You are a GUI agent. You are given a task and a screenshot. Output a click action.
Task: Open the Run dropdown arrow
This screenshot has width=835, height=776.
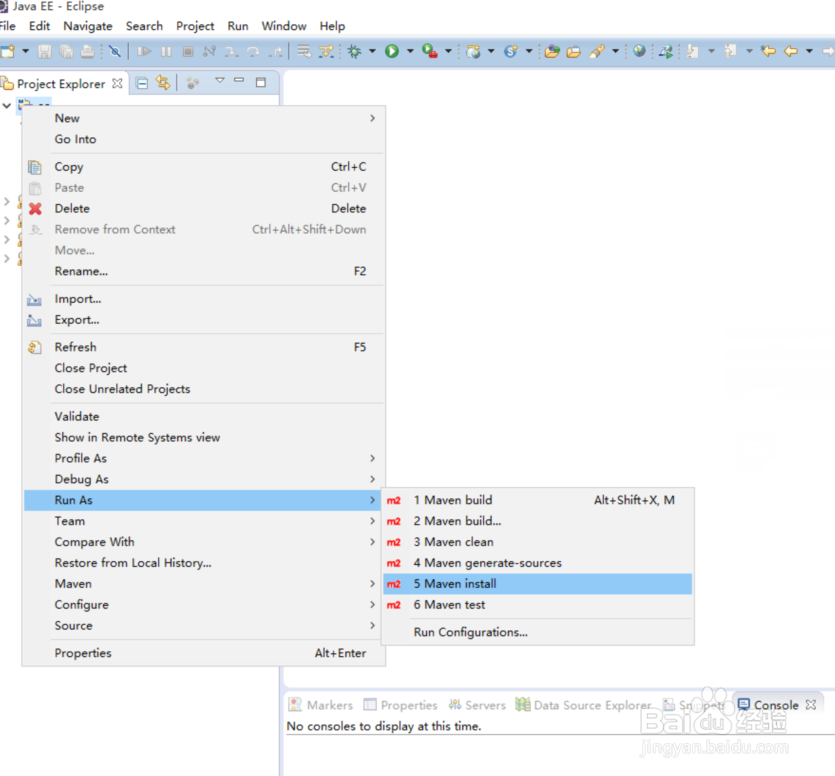pos(410,52)
